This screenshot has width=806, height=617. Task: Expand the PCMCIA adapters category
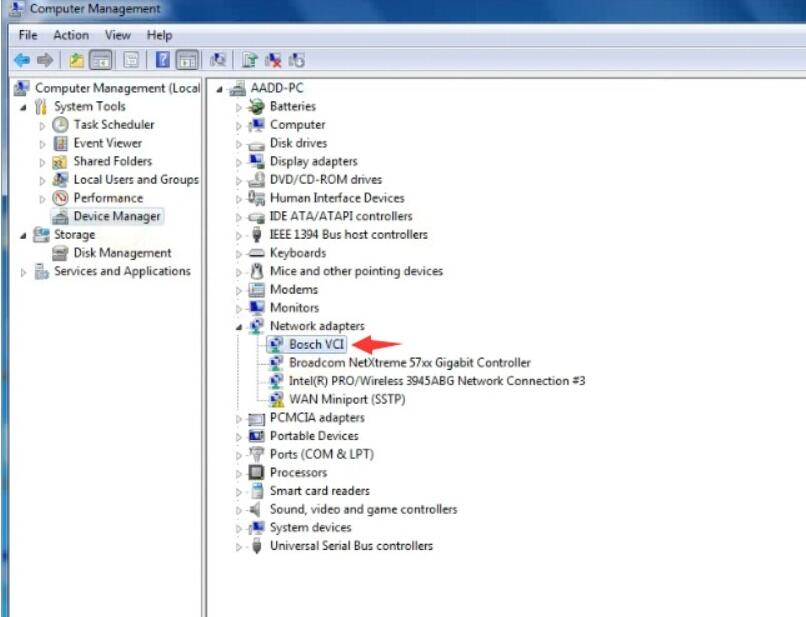239,419
